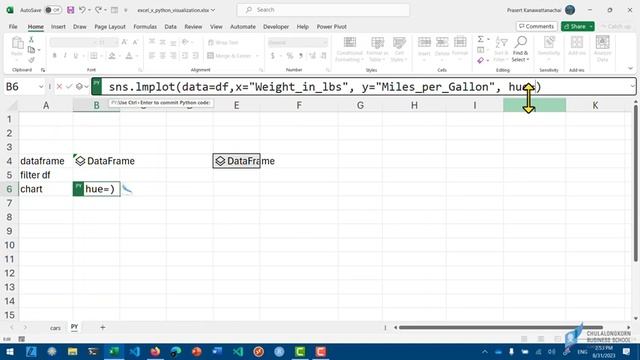The height and width of the screenshot is (360, 640).
Task: Open the Font name combo box
Action: click(x=73, y=42)
